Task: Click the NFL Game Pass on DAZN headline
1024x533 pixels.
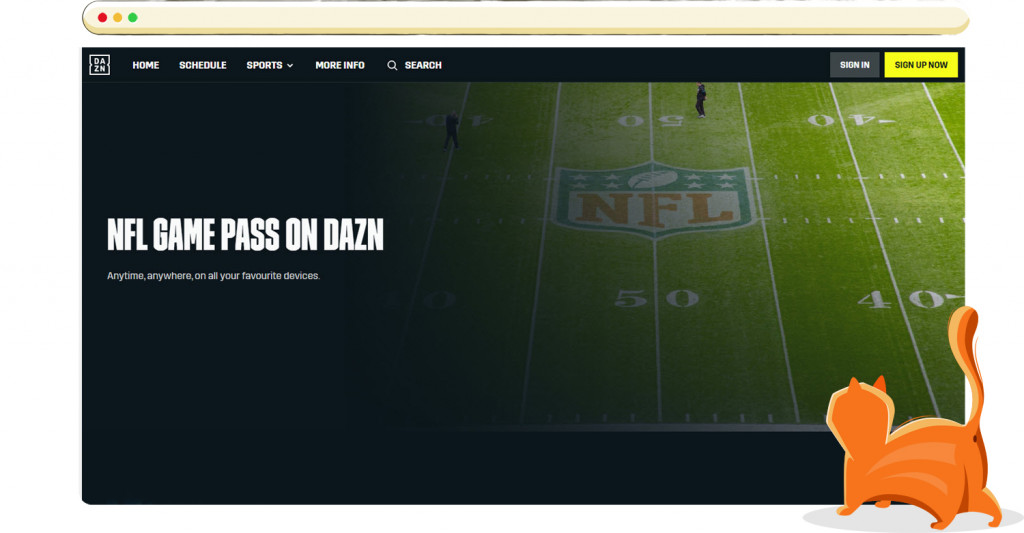Action: coord(245,234)
